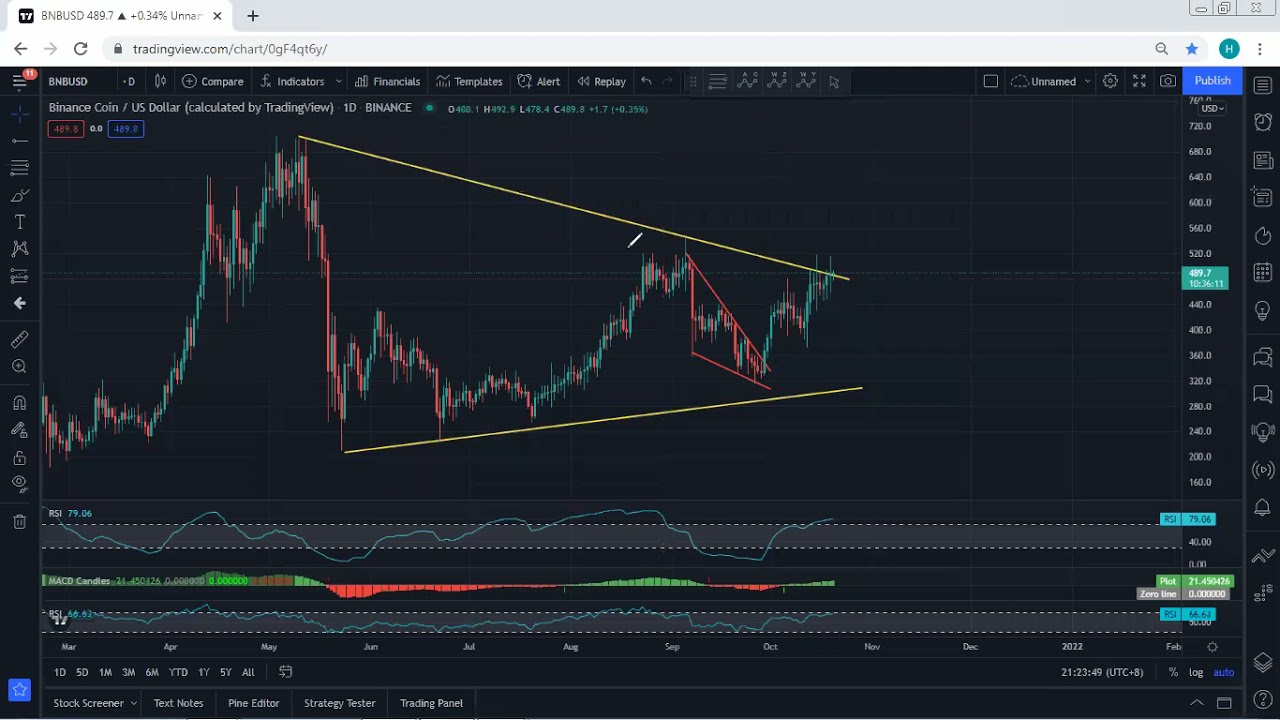Image resolution: width=1280 pixels, height=720 pixels.
Task: Select the ABCD pattern favorite tool
Action: coord(747,81)
